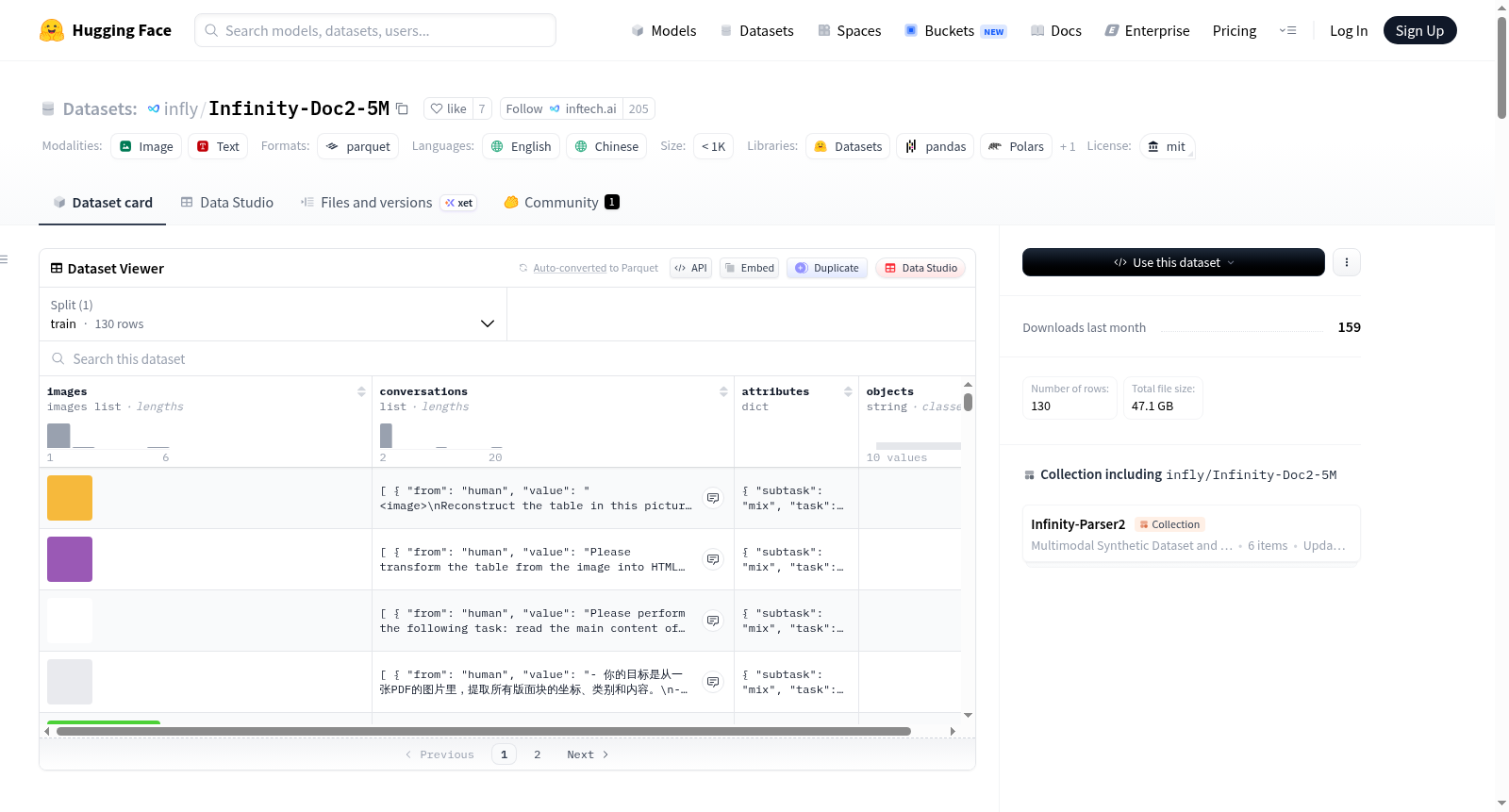Click the Previous page button

pos(439,754)
